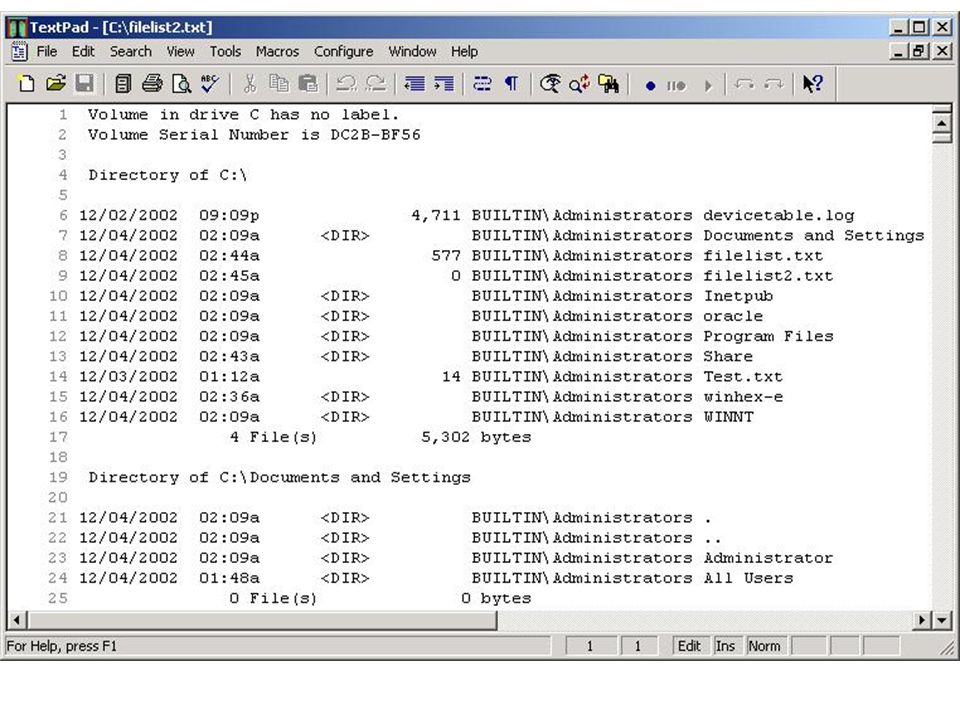The height and width of the screenshot is (720, 960).
Task: Click the Unindent block icon
Action: click(414, 83)
